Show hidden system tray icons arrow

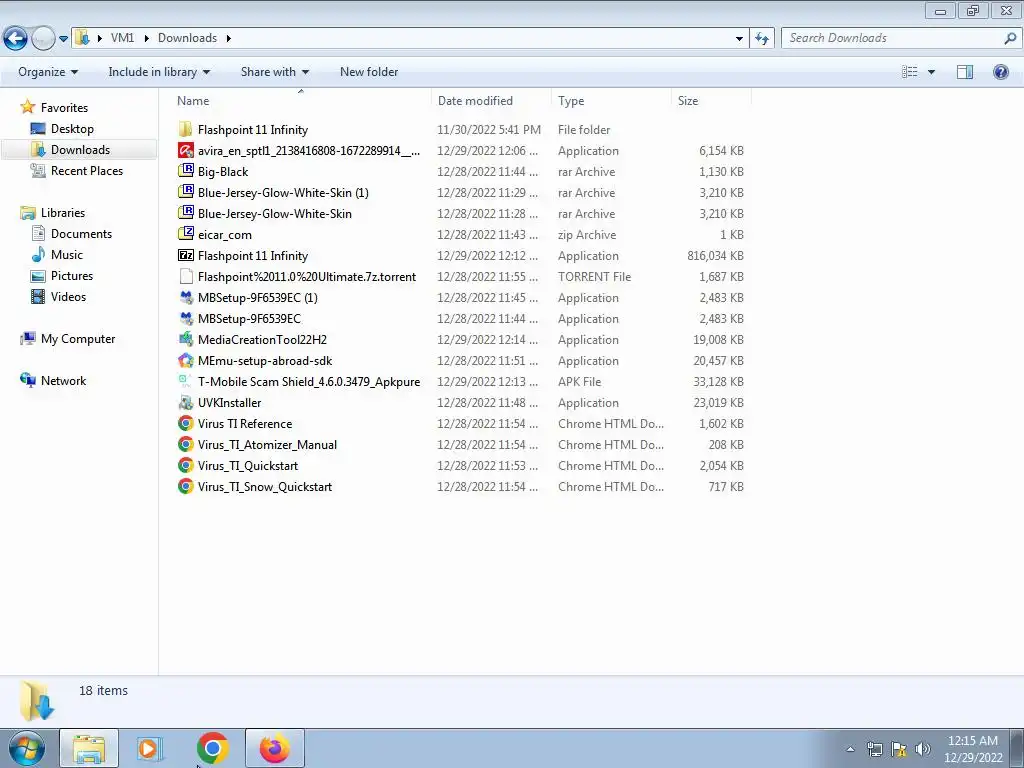click(850, 749)
